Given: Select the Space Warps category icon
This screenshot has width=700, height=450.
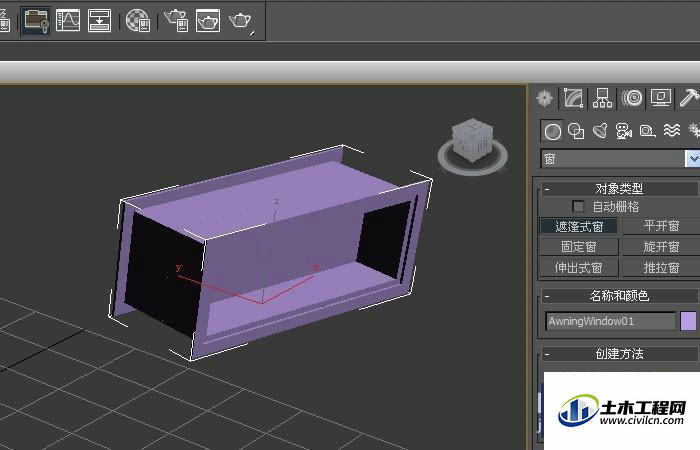Looking at the screenshot, I should pos(671,131).
